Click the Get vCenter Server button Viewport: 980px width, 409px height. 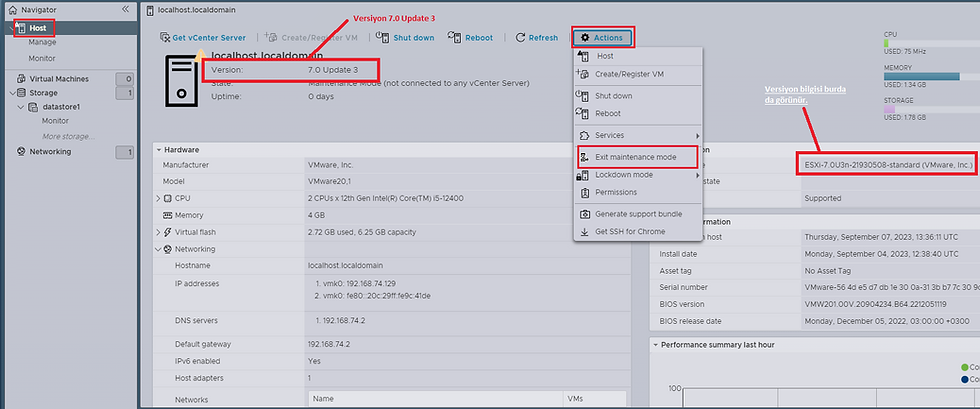(203, 38)
